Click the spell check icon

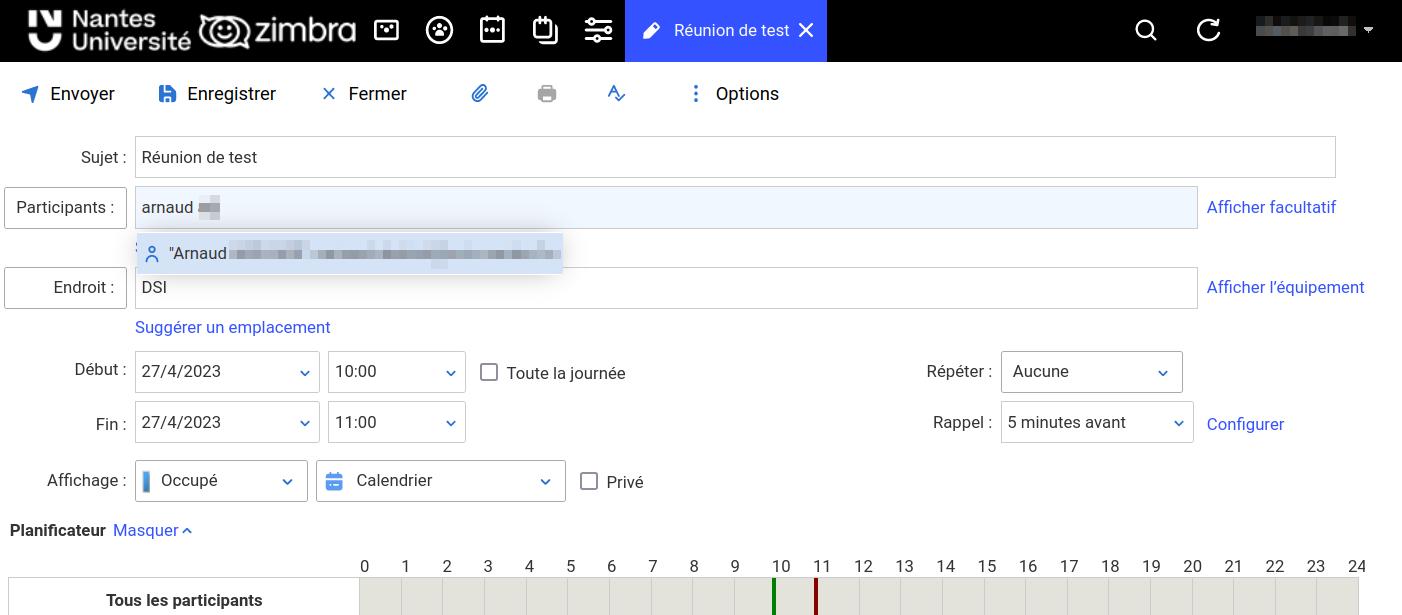[616, 94]
